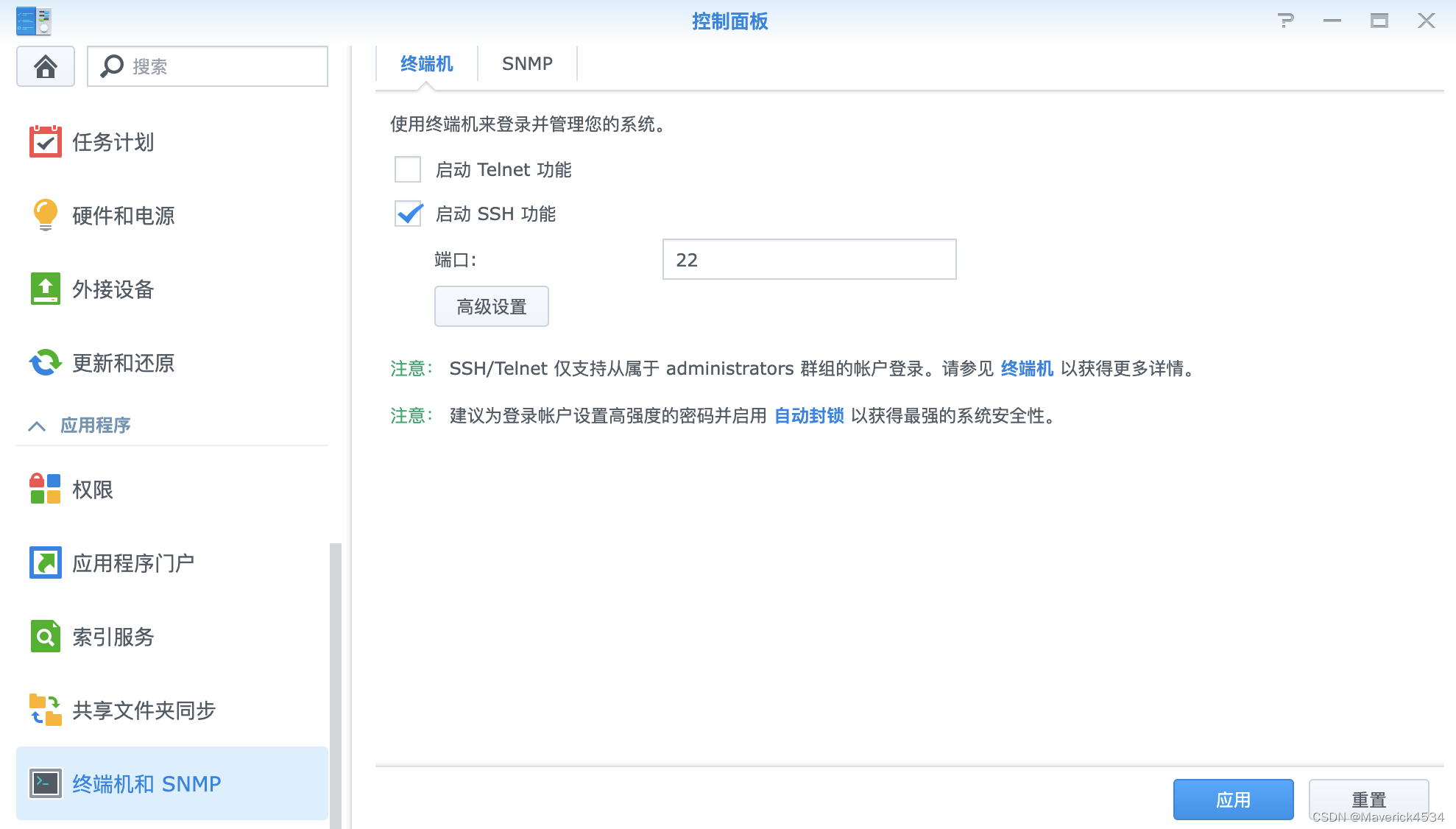Open Indexing Service (索引服务) icon
1456x829 pixels.
tap(45, 636)
